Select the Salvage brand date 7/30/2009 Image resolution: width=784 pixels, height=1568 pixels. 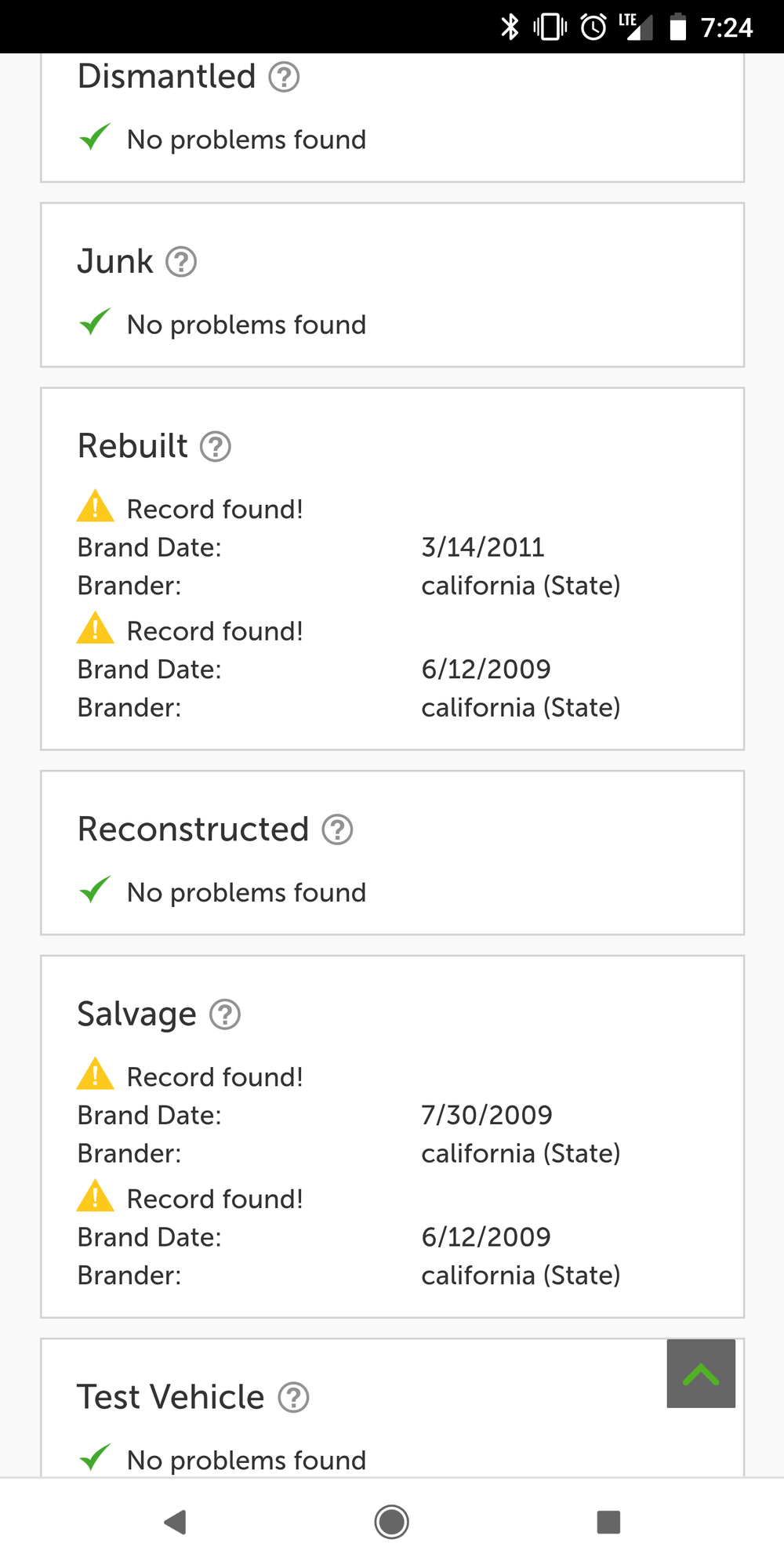coord(487,1115)
